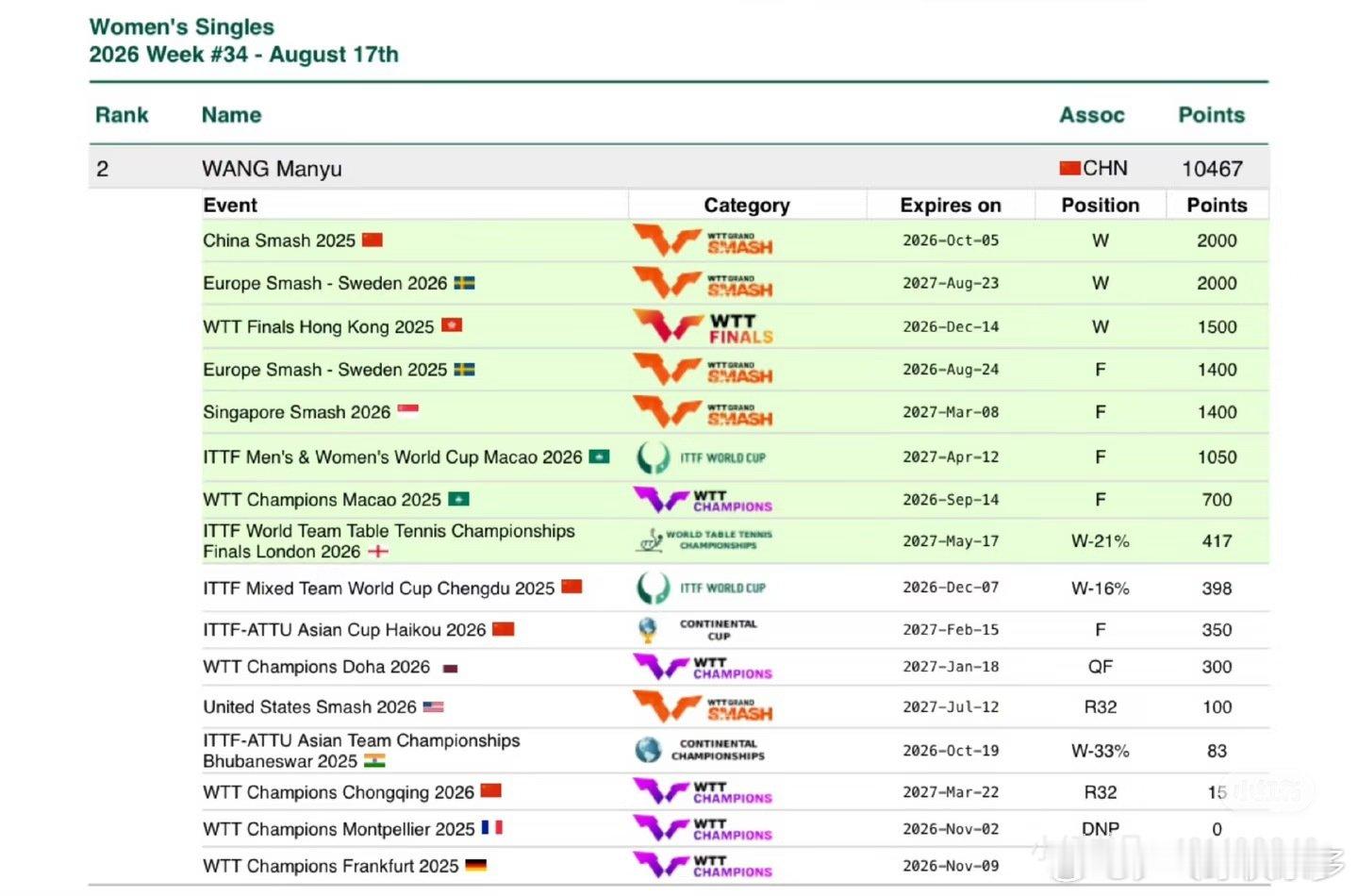The height and width of the screenshot is (896, 1358).
Task: Click the 1050 points value
Action: [1217, 457]
